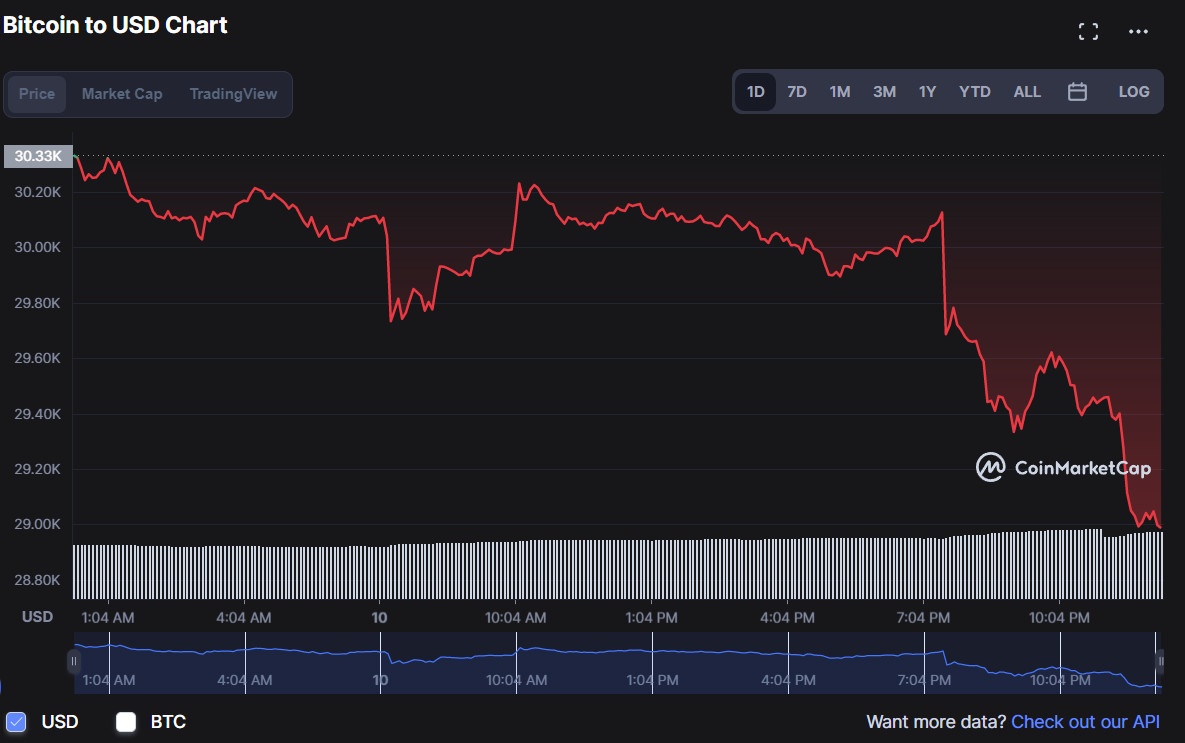Show the YTD time range
1185x743 pixels.
tap(974, 92)
